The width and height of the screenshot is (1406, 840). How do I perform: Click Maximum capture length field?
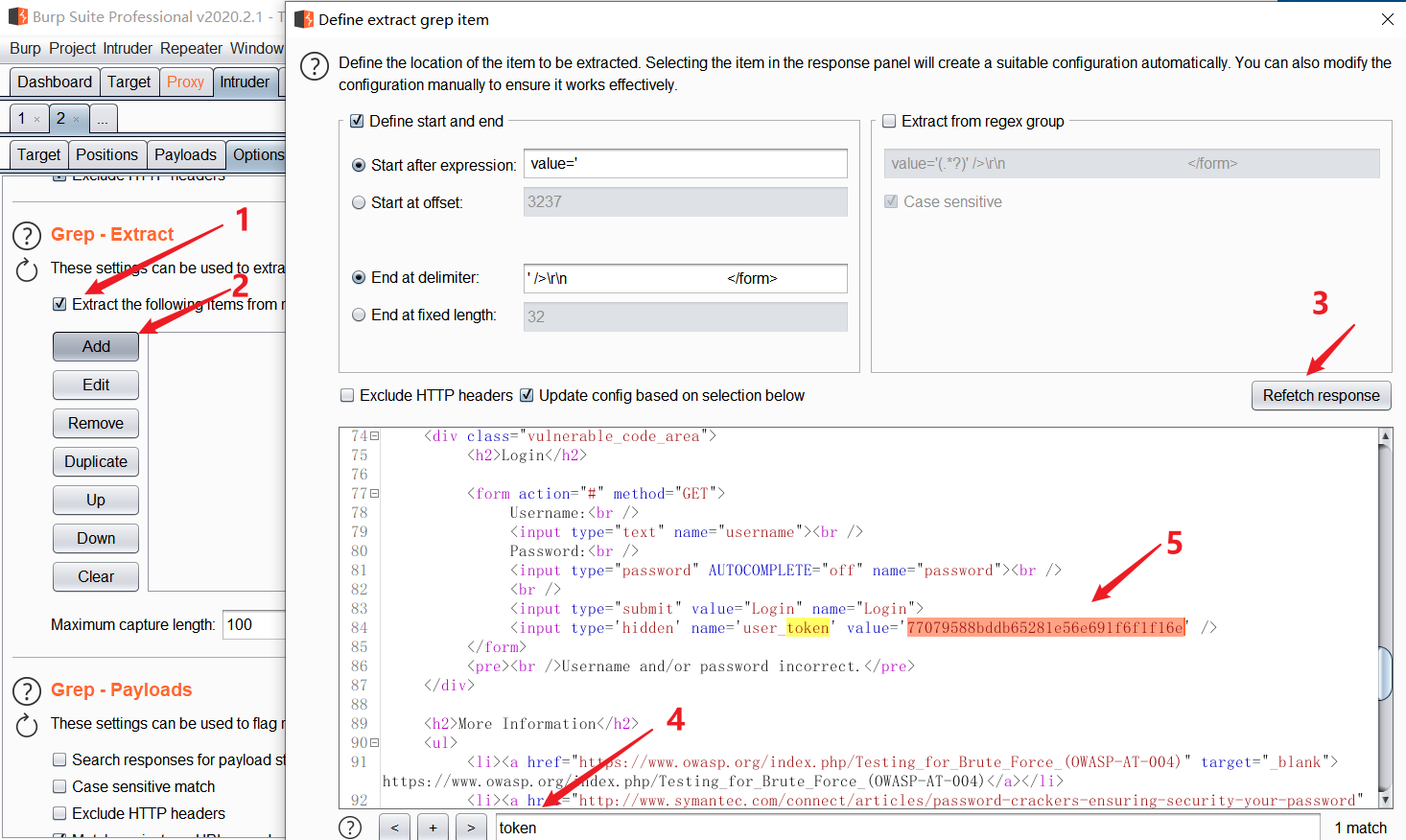[x=254, y=624]
